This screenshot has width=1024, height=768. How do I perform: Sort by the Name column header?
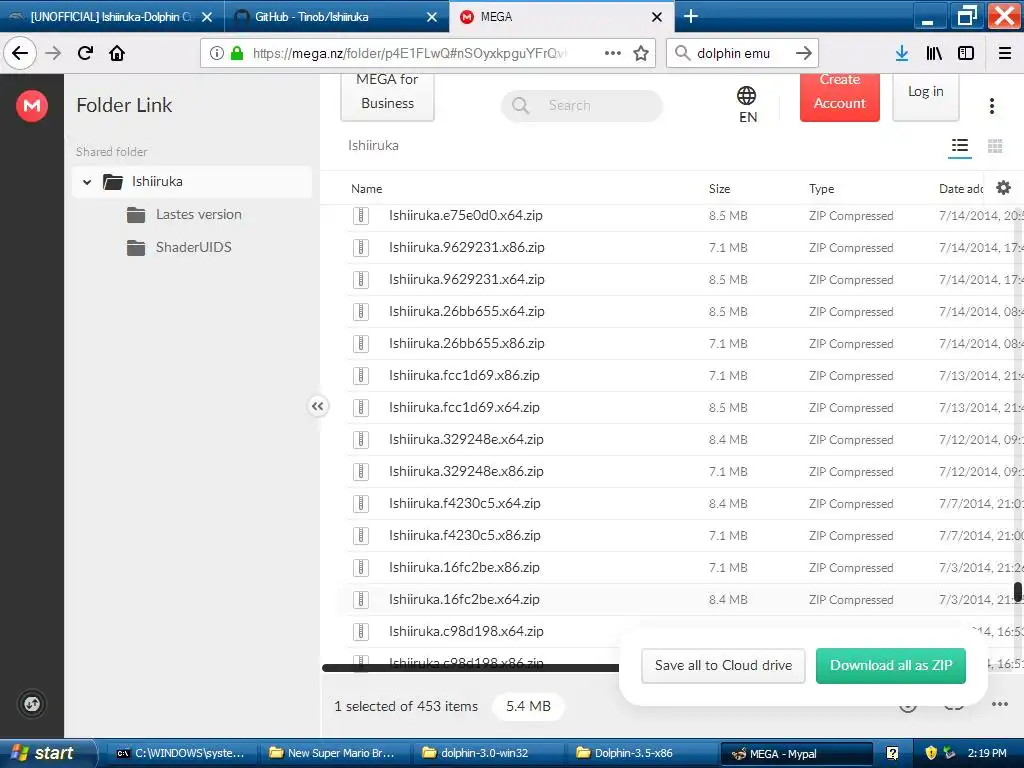click(366, 189)
